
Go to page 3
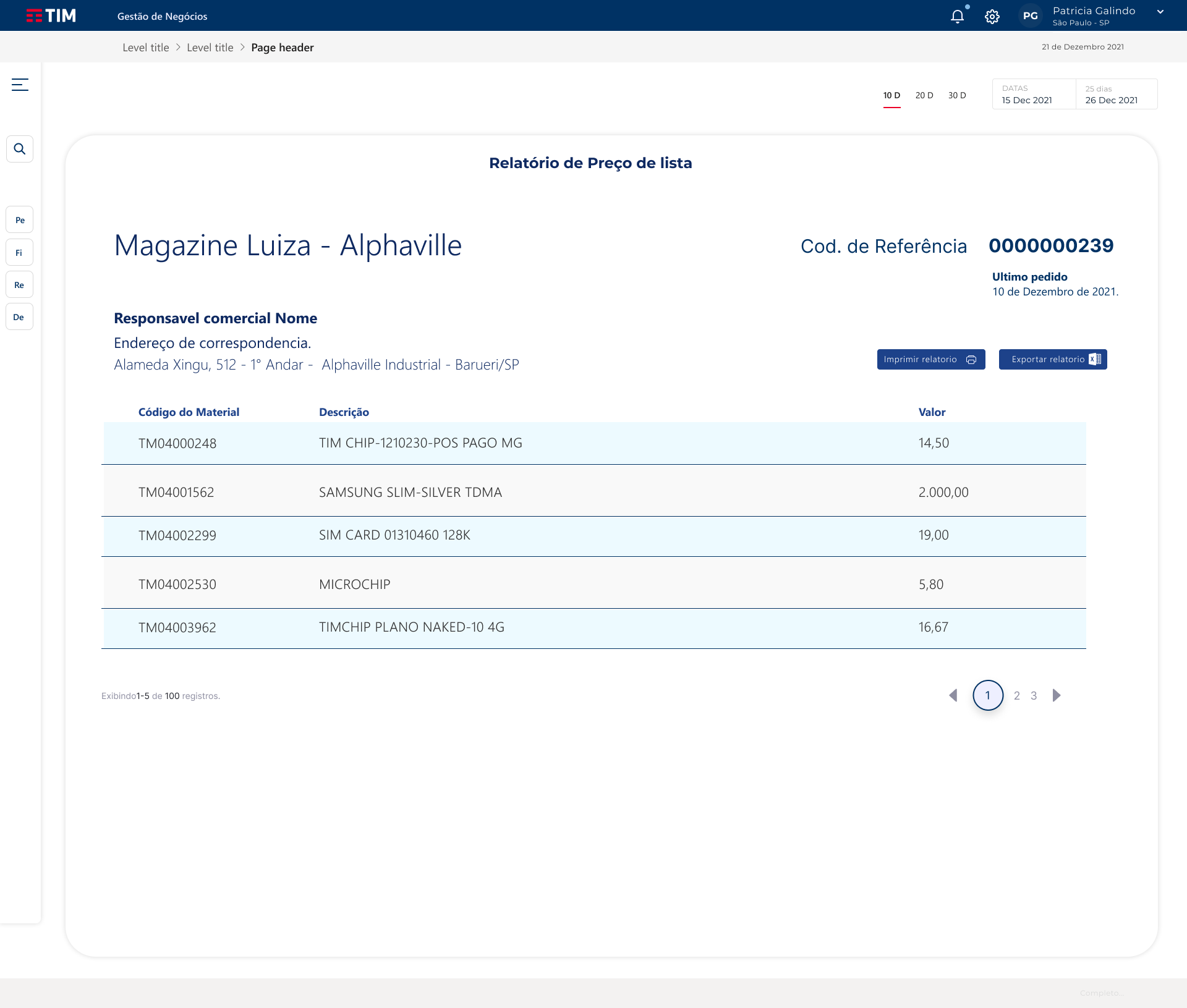coord(1034,696)
